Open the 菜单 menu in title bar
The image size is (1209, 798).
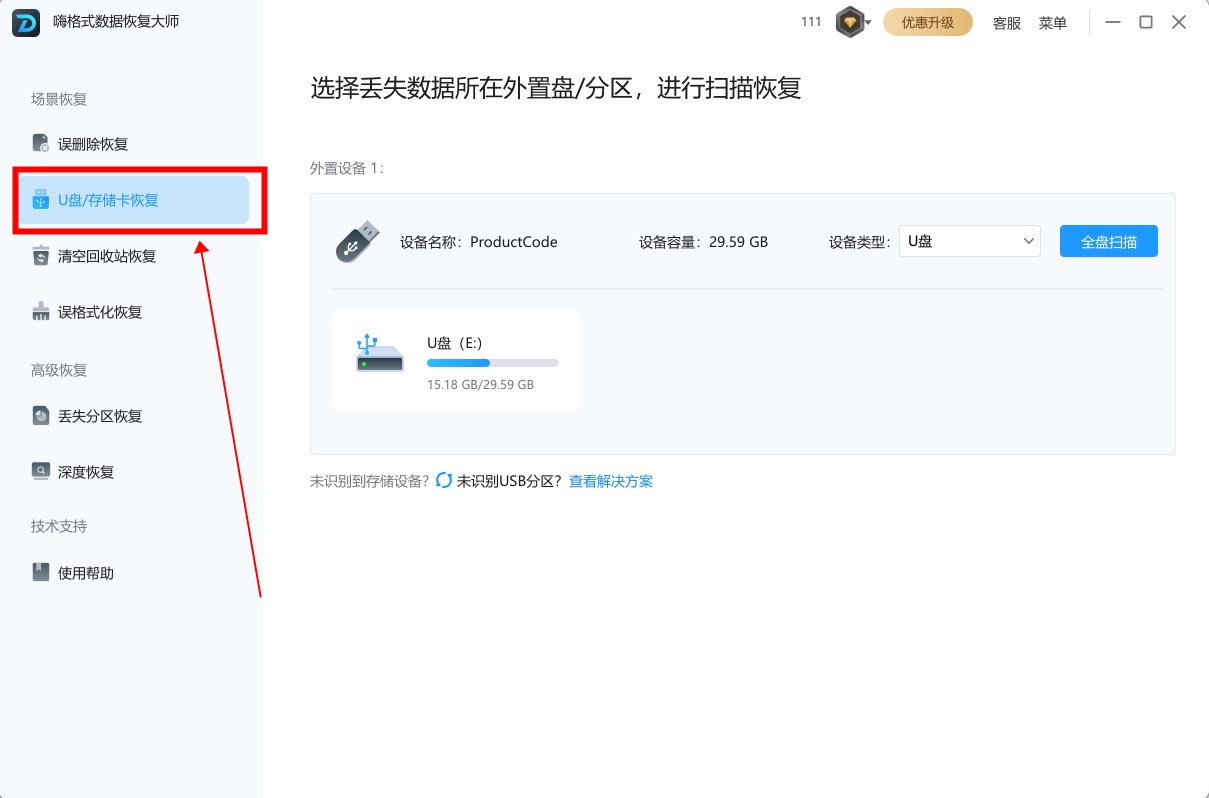1053,23
